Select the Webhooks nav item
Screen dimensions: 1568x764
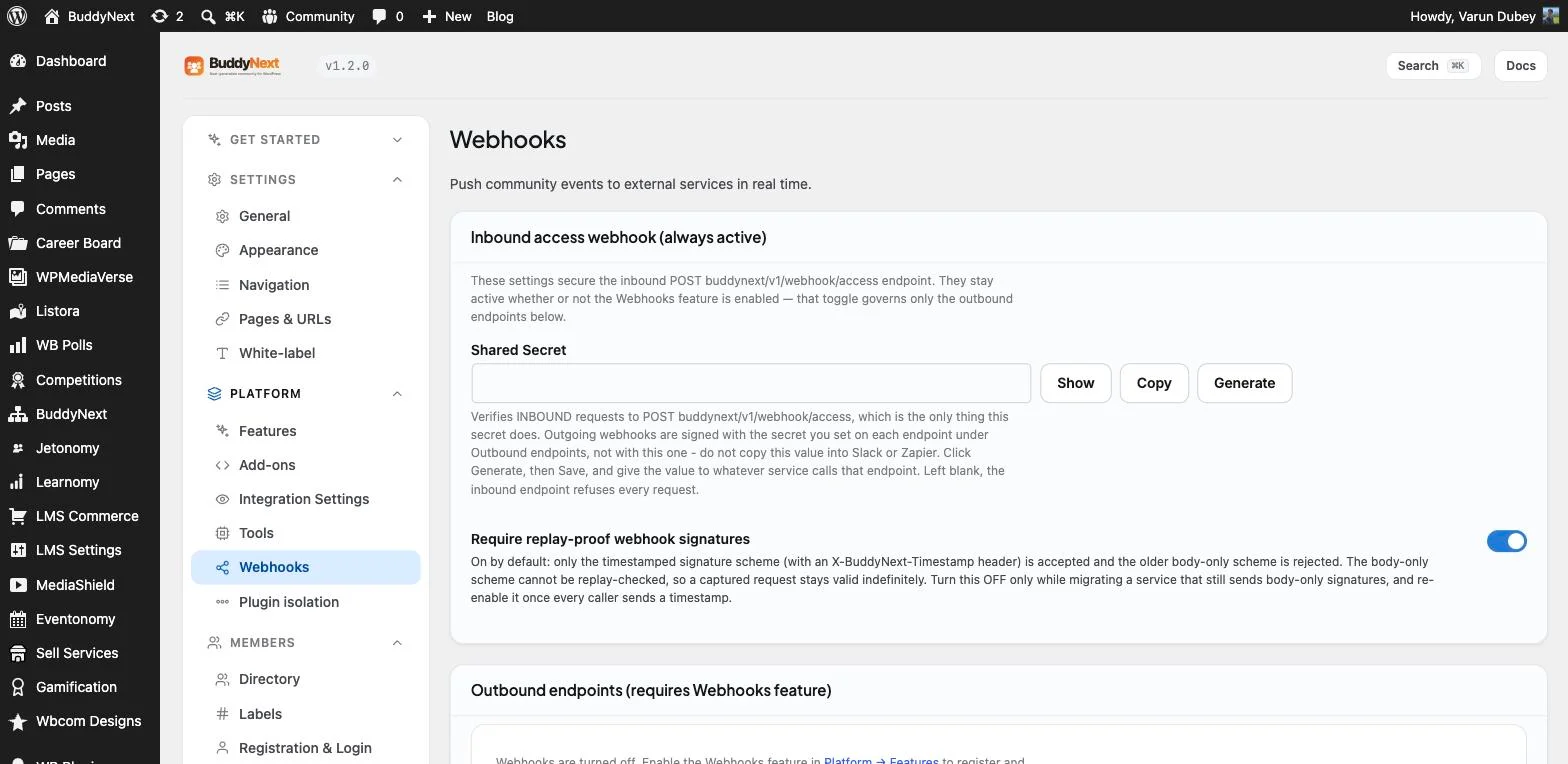pyautogui.click(x=305, y=567)
